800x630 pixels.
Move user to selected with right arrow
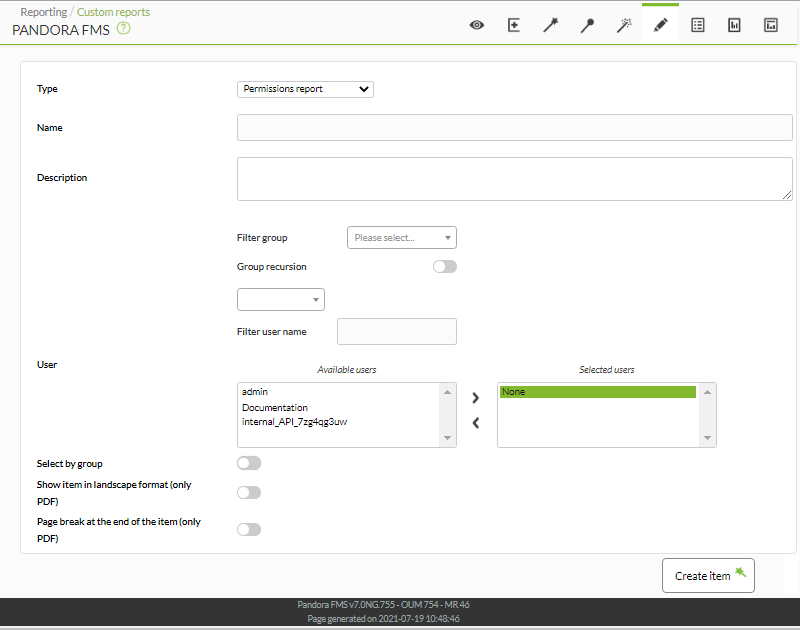pyautogui.click(x=476, y=397)
